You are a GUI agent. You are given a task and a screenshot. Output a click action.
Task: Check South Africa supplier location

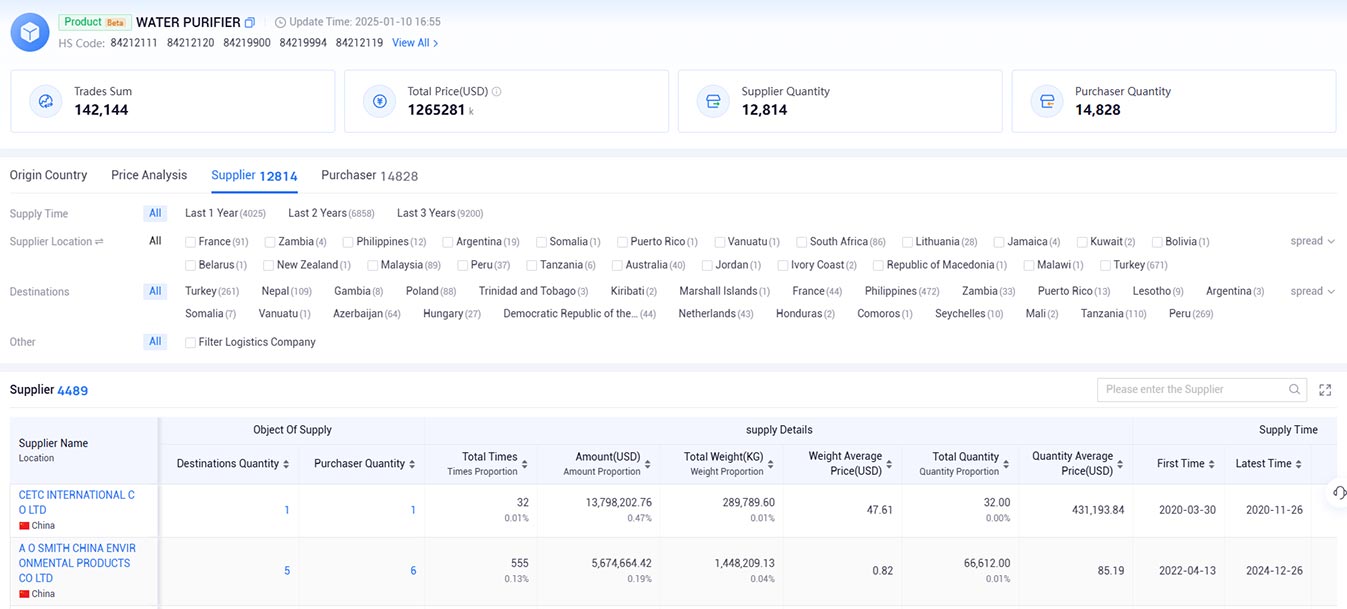(802, 242)
